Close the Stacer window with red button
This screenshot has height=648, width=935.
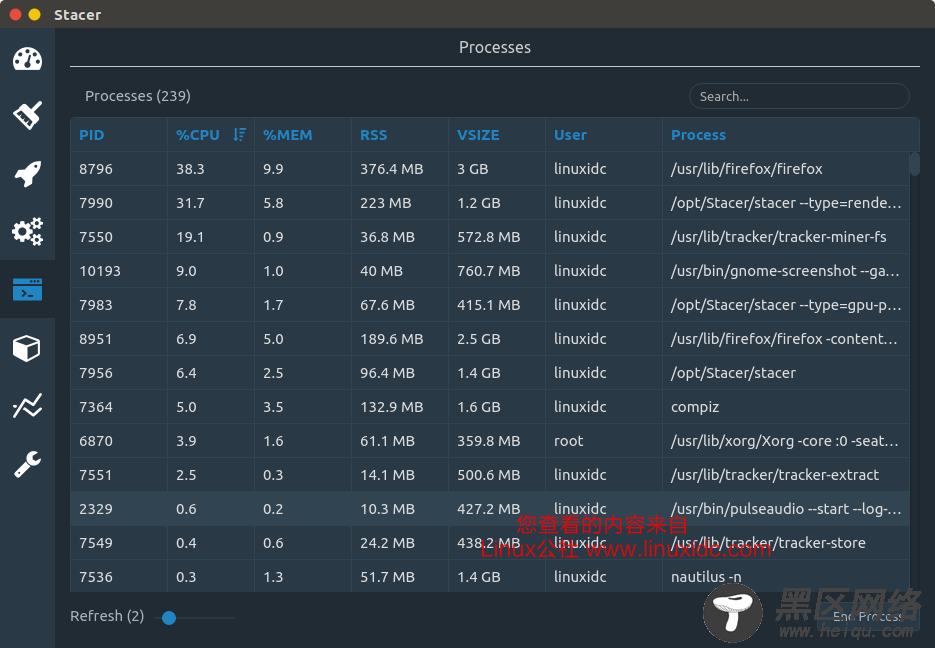[16, 14]
